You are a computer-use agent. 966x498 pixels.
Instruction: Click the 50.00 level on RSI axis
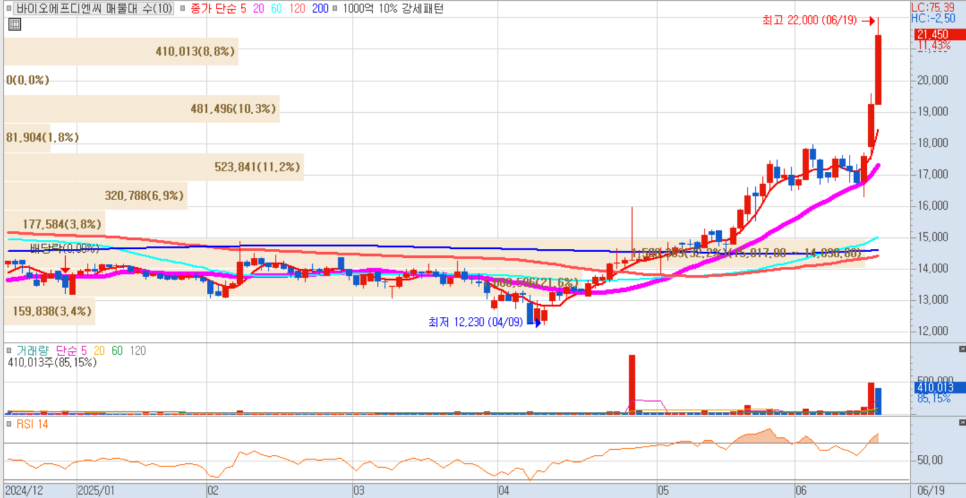tap(929, 460)
